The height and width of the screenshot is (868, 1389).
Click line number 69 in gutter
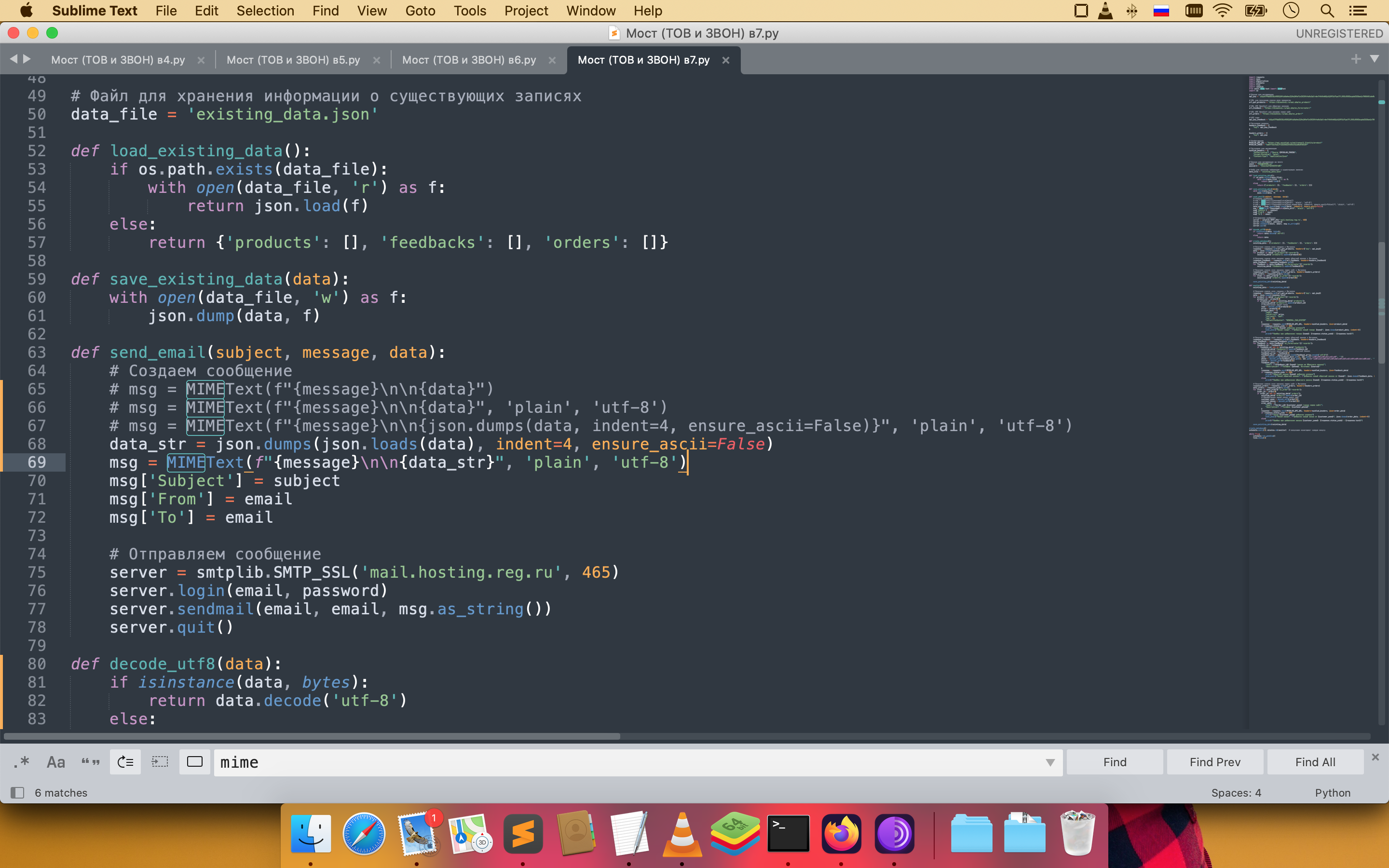click(37, 462)
